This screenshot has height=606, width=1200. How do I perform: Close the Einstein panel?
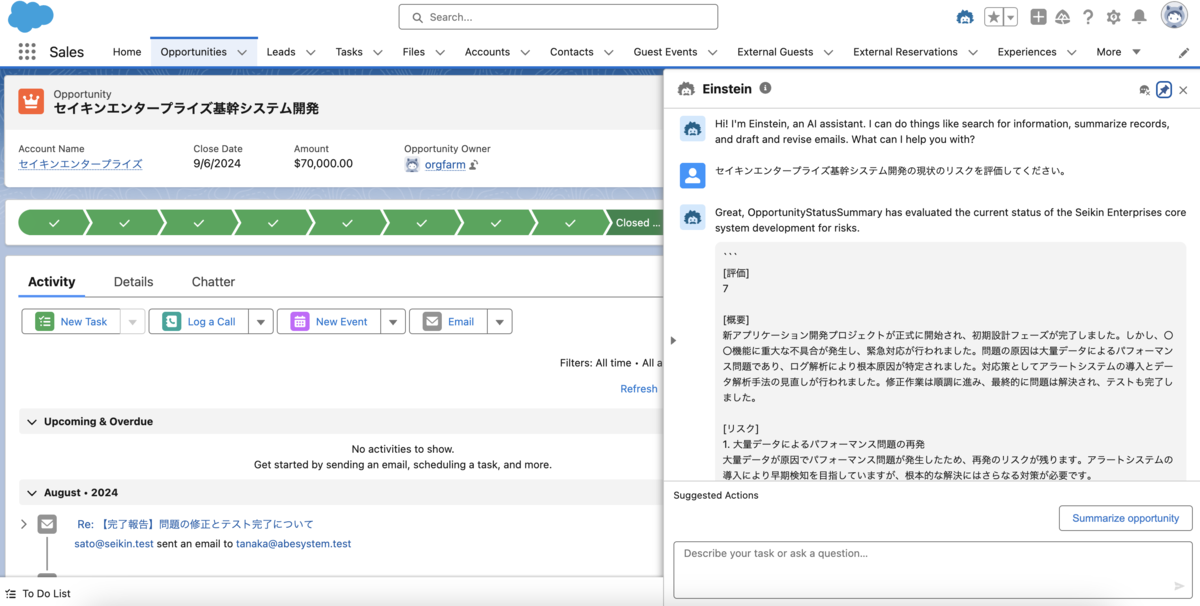click(x=1183, y=90)
